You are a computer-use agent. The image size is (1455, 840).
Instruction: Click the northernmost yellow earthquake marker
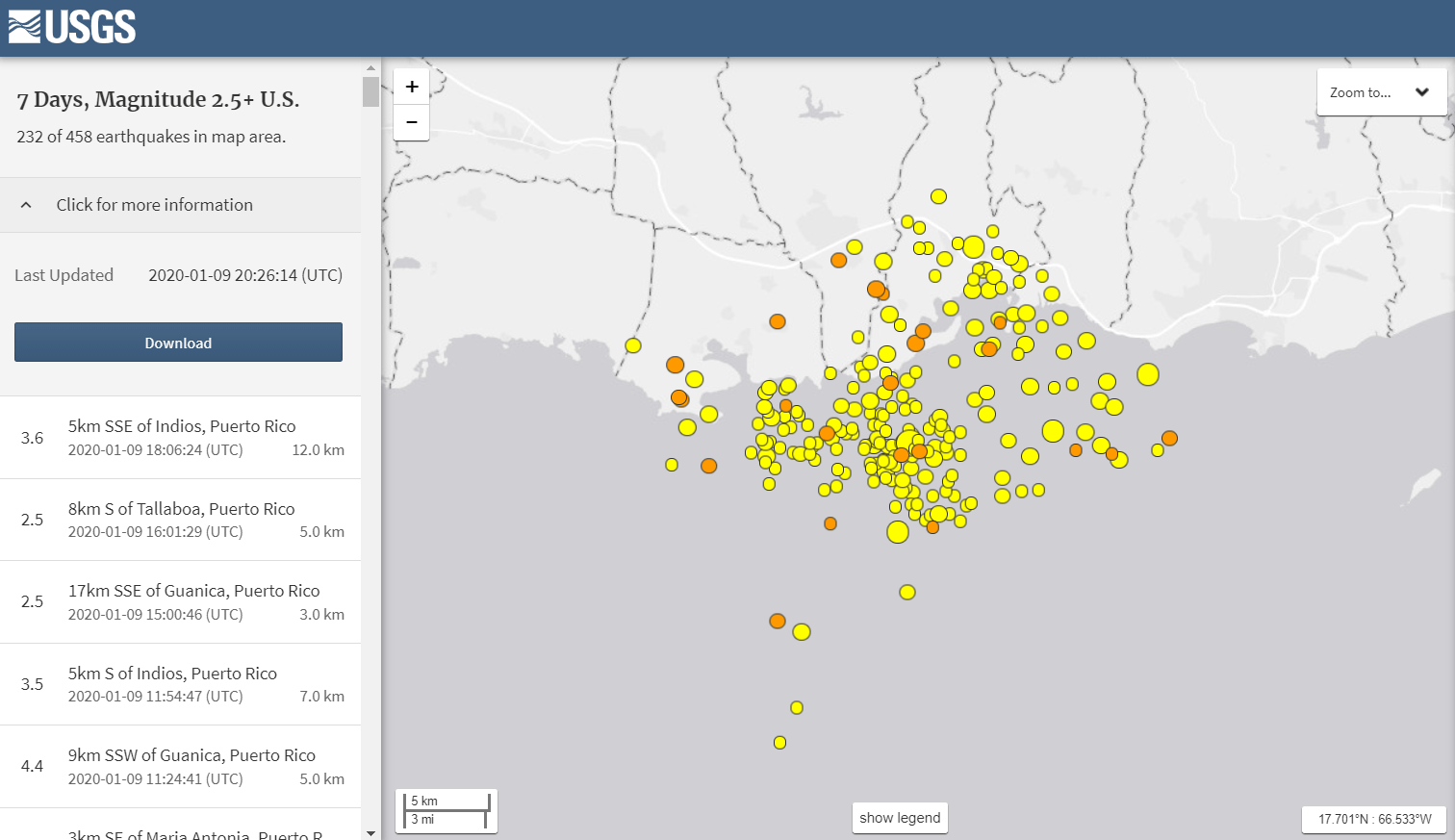[938, 196]
